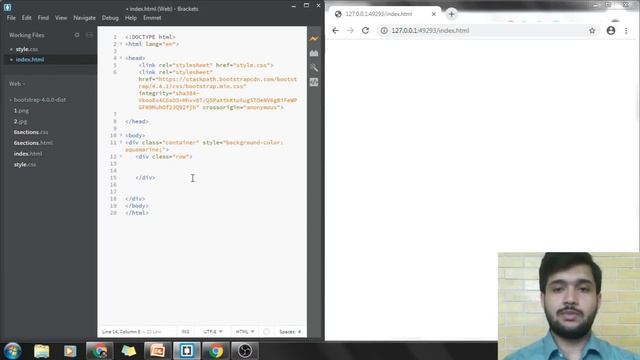The image size is (640, 360).
Task: Open Chrome three-dot menu
Action: click(x=626, y=31)
